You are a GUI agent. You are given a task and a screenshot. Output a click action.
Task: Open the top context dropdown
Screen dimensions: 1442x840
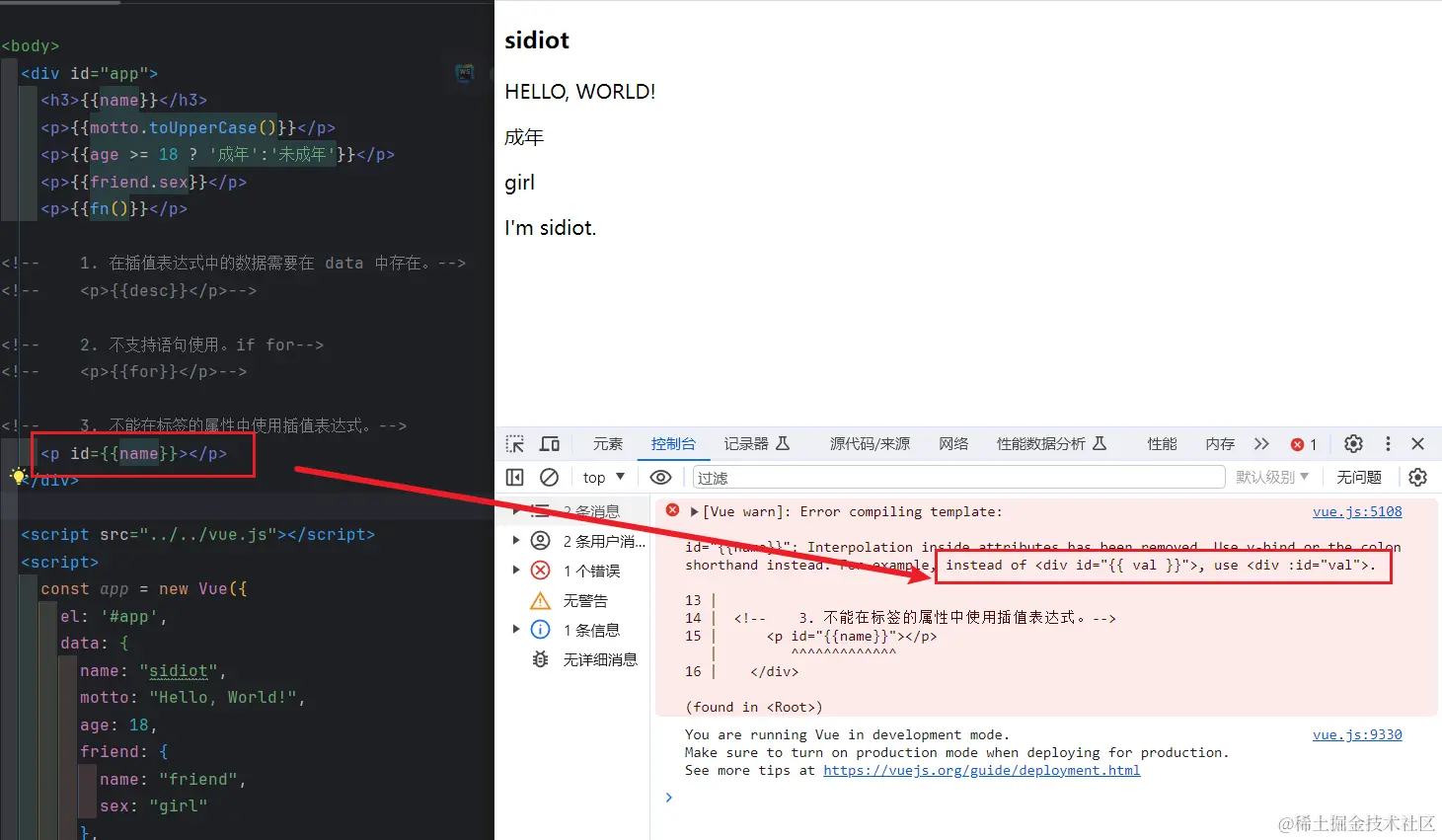(604, 478)
